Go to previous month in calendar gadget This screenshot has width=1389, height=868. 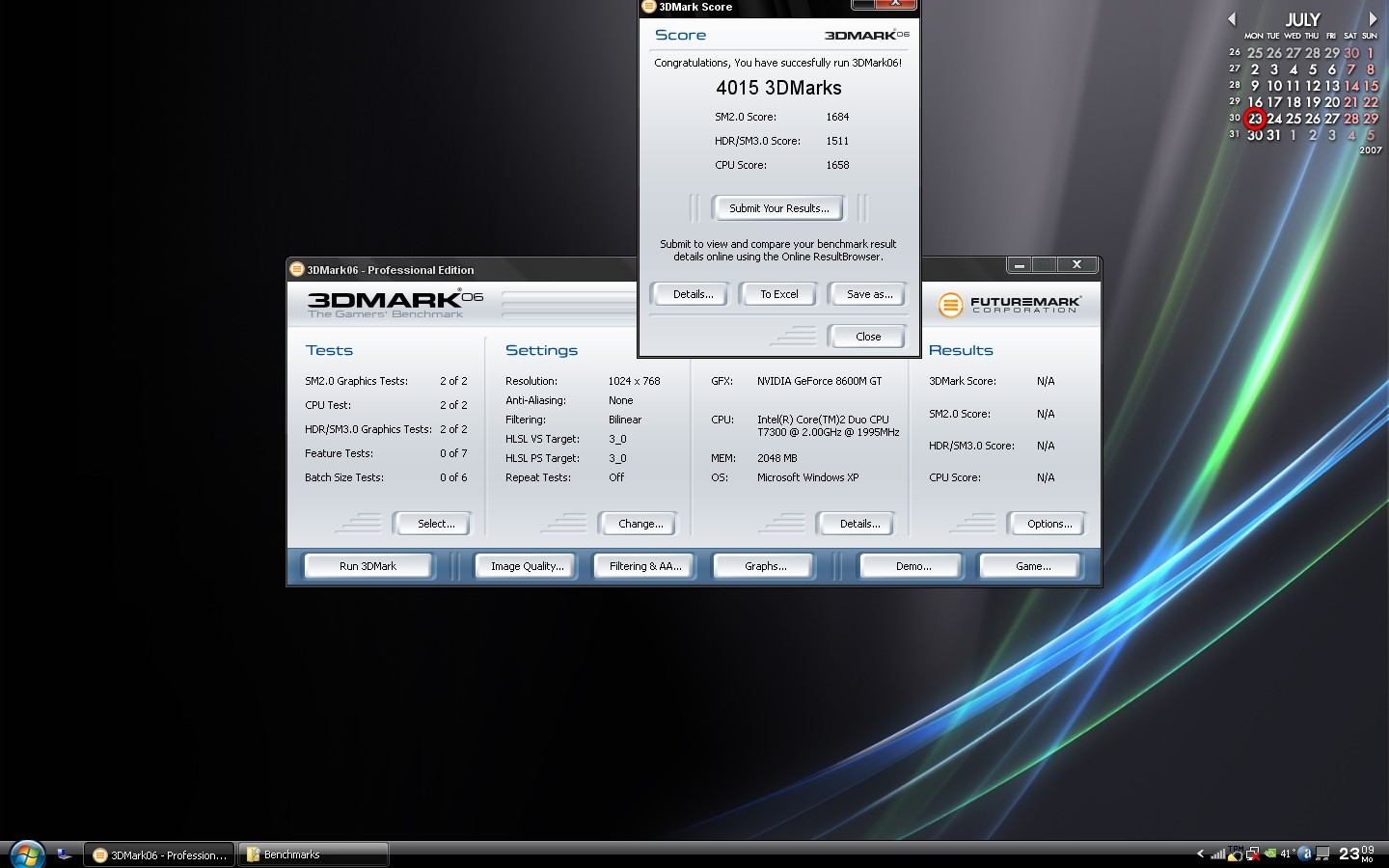[1232, 19]
